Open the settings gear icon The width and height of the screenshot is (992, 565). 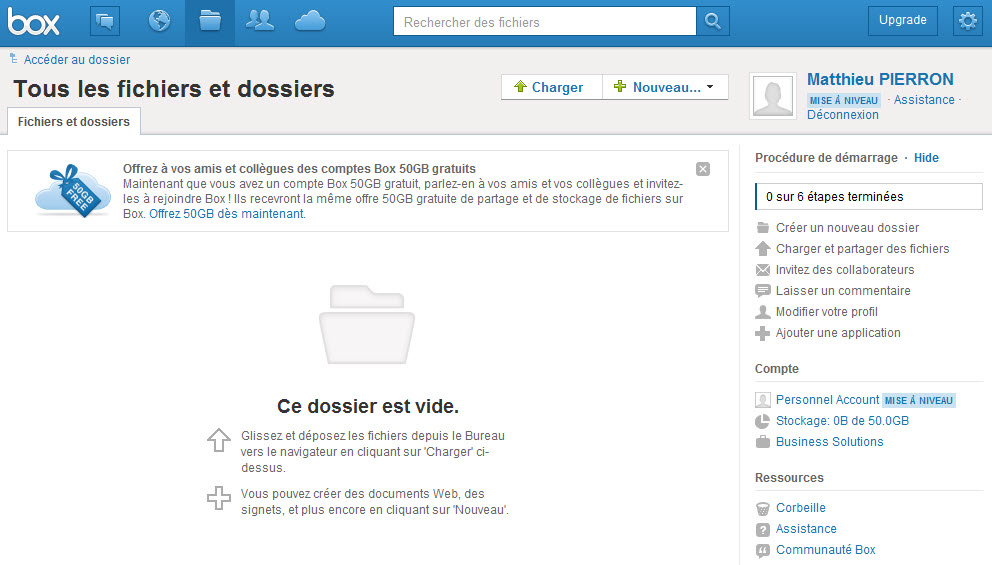point(968,21)
